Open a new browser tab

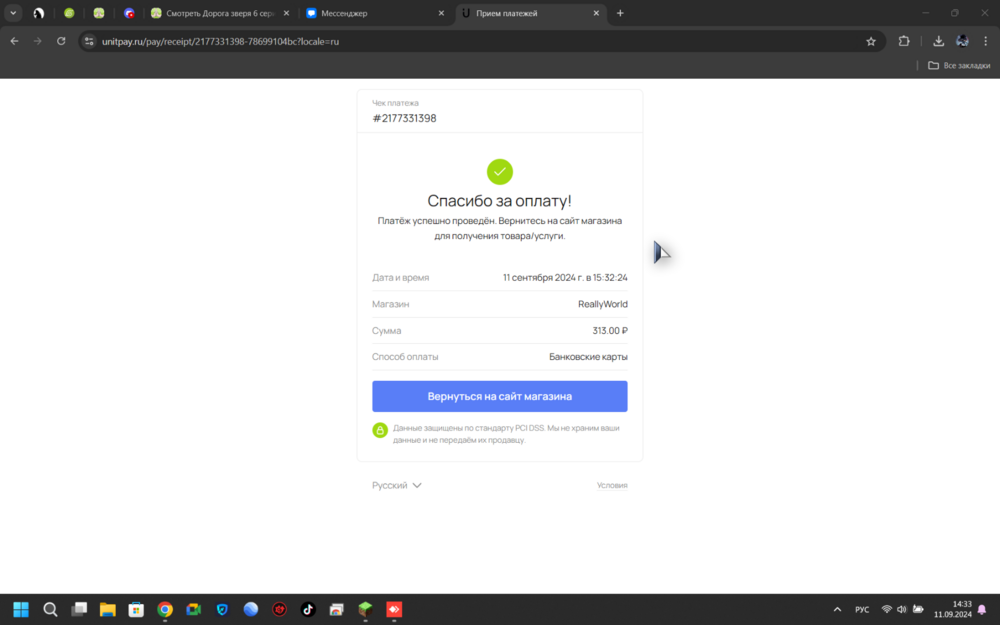pos(620,13)
